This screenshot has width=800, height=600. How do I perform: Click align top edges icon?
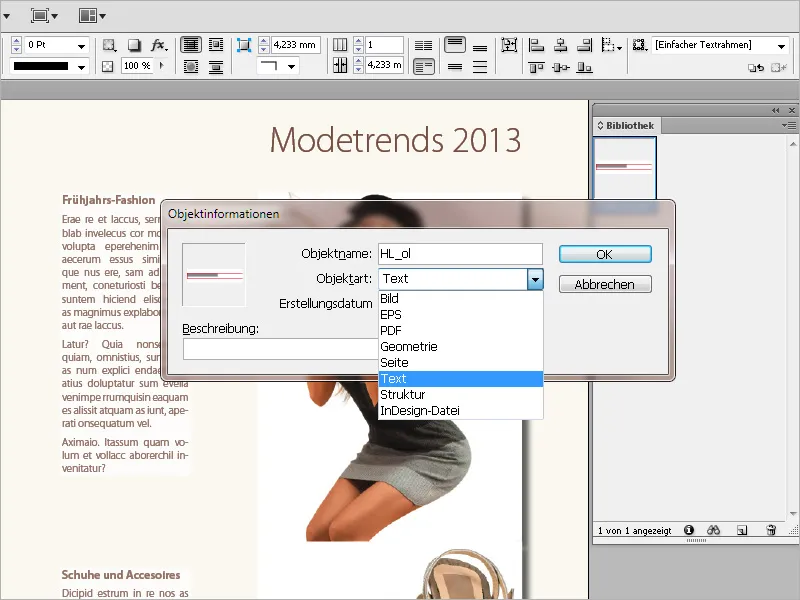coord(536,67)
